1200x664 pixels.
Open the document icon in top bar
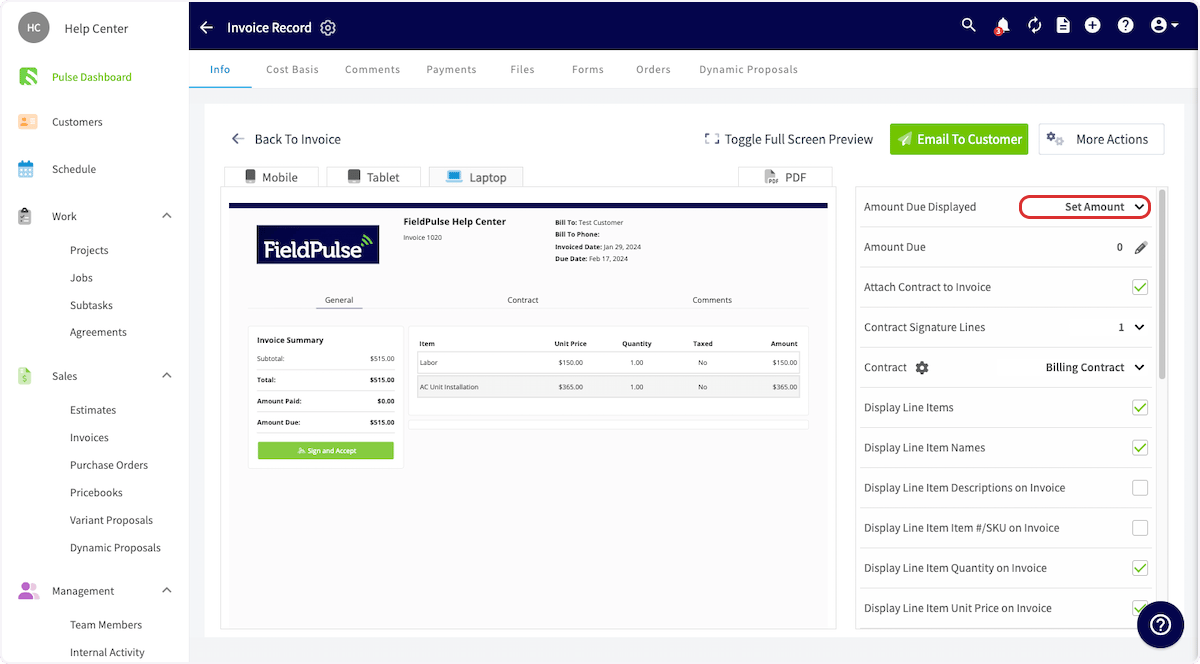1063,26
